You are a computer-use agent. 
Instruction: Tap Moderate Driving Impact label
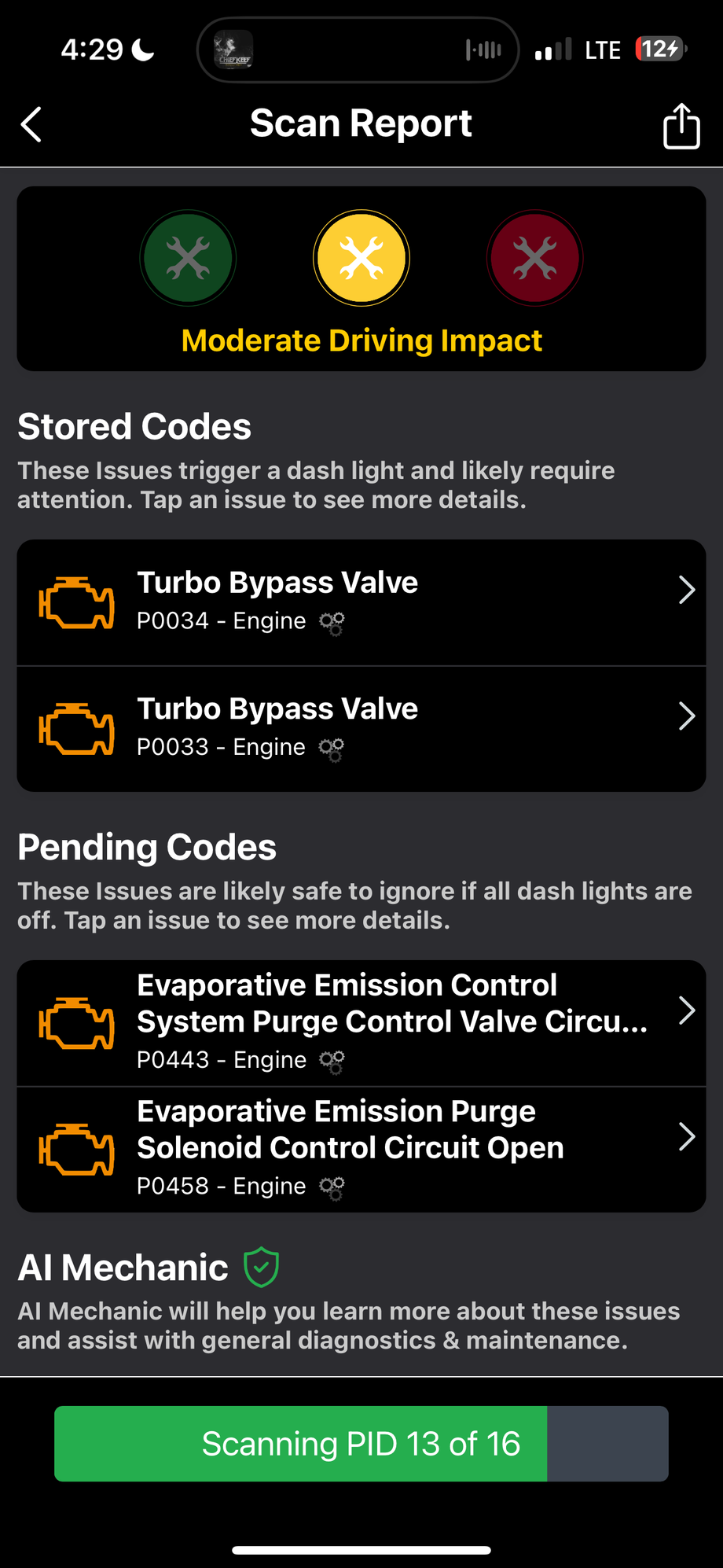pos(361,340)
